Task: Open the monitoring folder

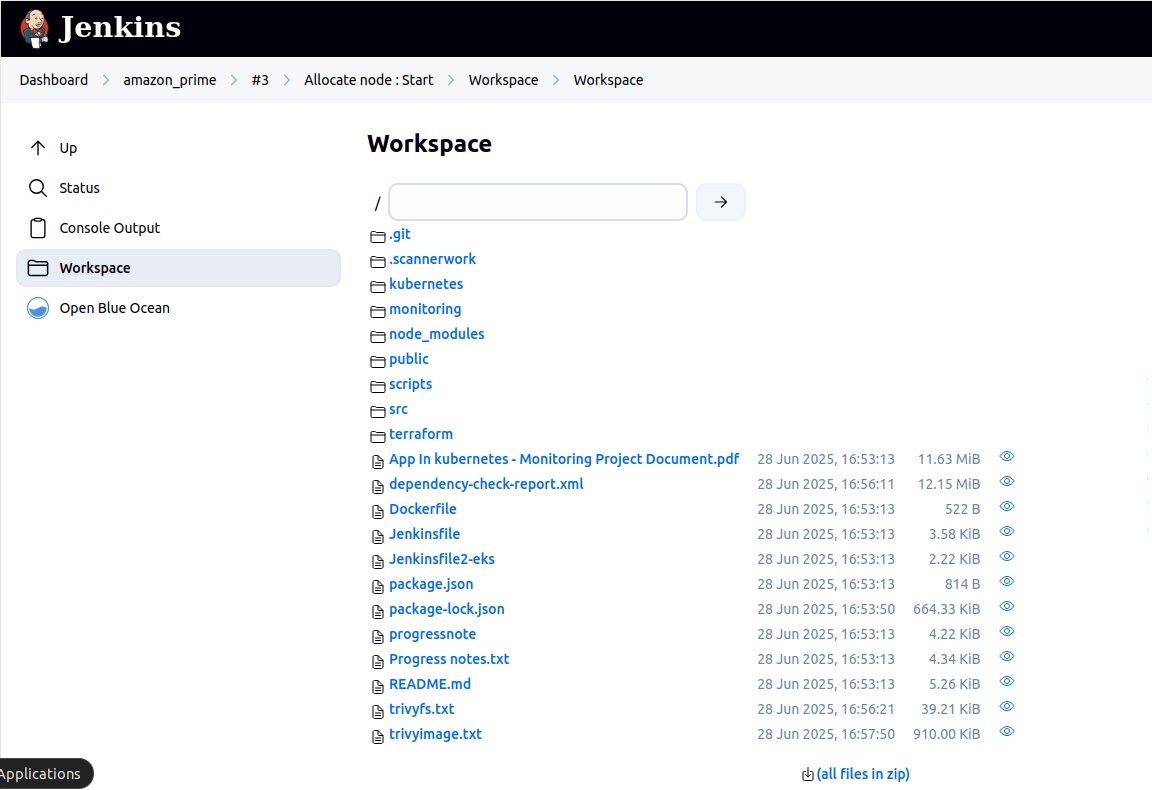Action: pos(425,309)
